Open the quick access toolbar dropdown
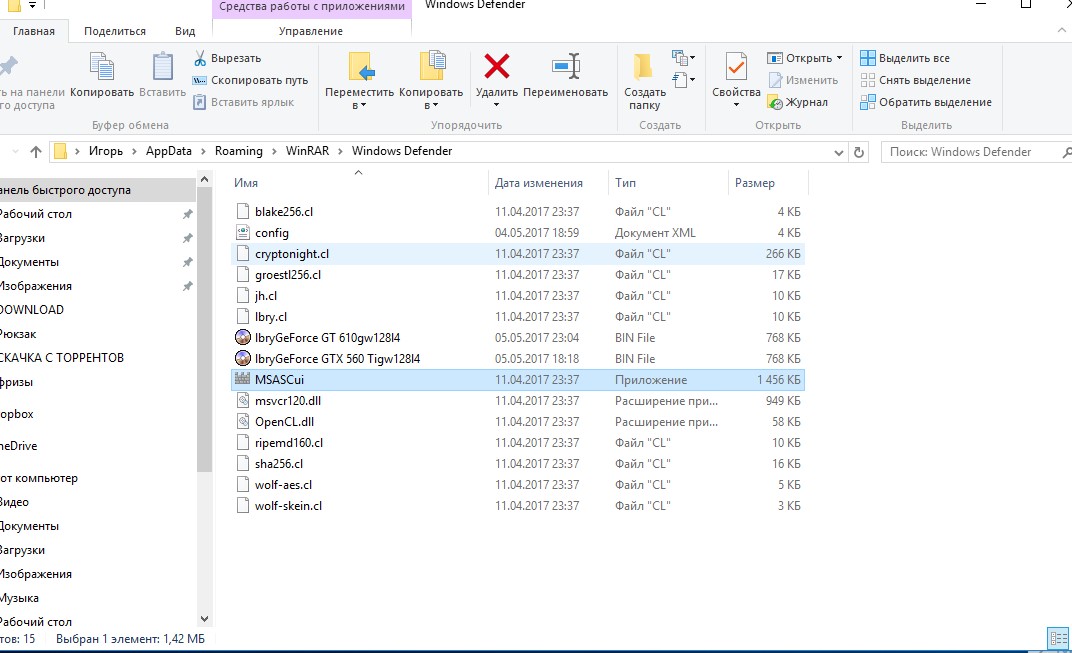Screen dimensions: 1072x653 (32, 5)
